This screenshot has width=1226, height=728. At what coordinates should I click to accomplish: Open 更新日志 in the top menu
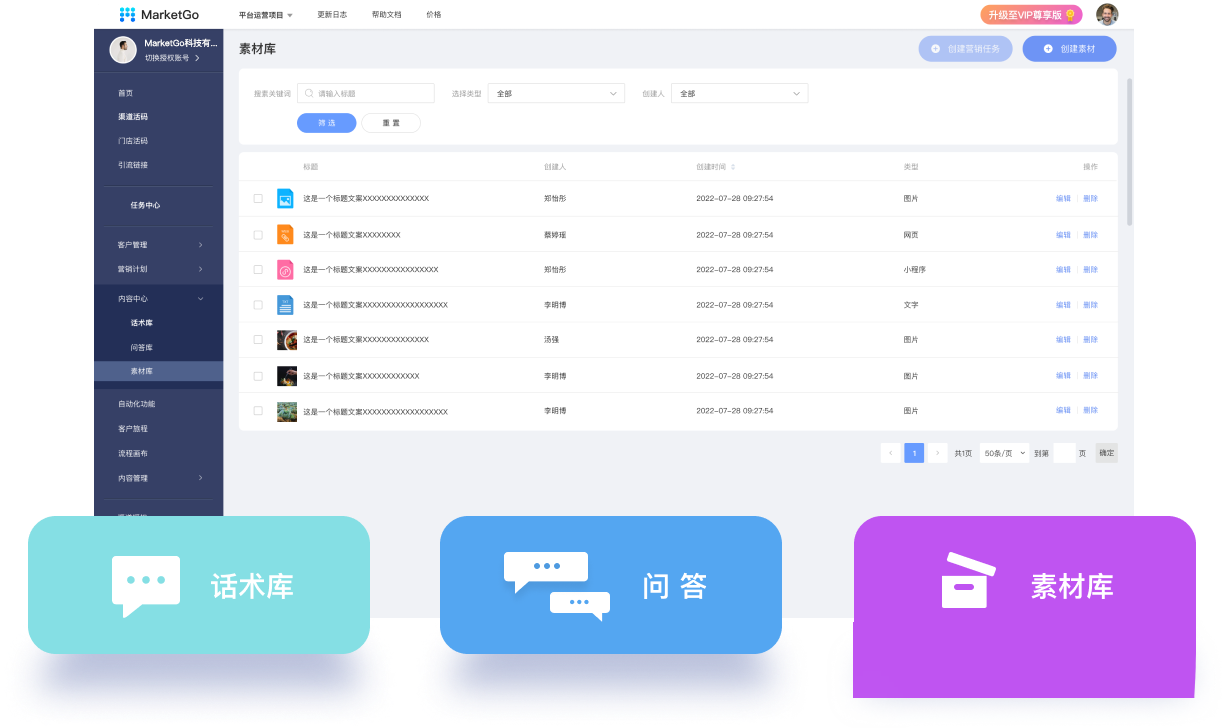[x=330, y=15]
